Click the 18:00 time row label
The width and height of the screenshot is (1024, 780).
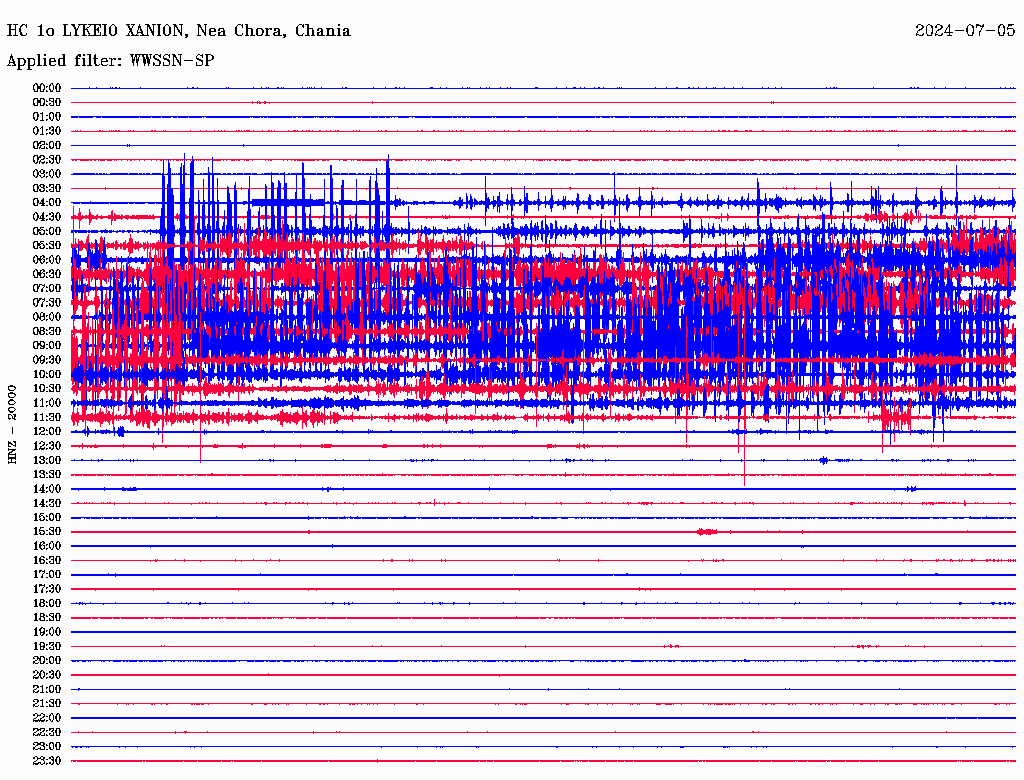47,603
